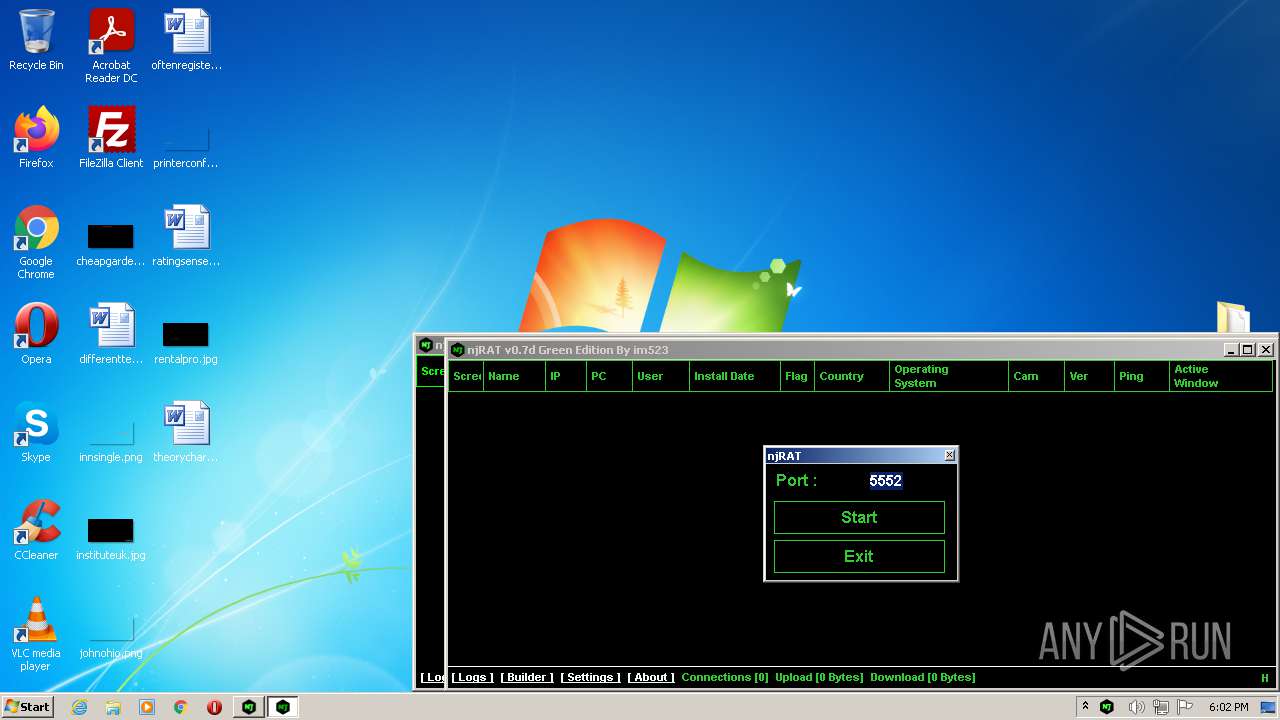1280x720 pixels.
Task: Click the Cam column header
Action: pyautogui.click(x=1036, y=376)
